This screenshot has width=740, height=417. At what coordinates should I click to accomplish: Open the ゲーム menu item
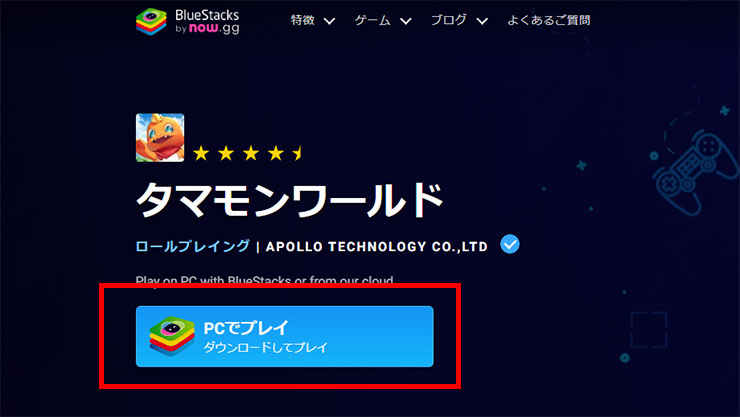tap(372, 20)
